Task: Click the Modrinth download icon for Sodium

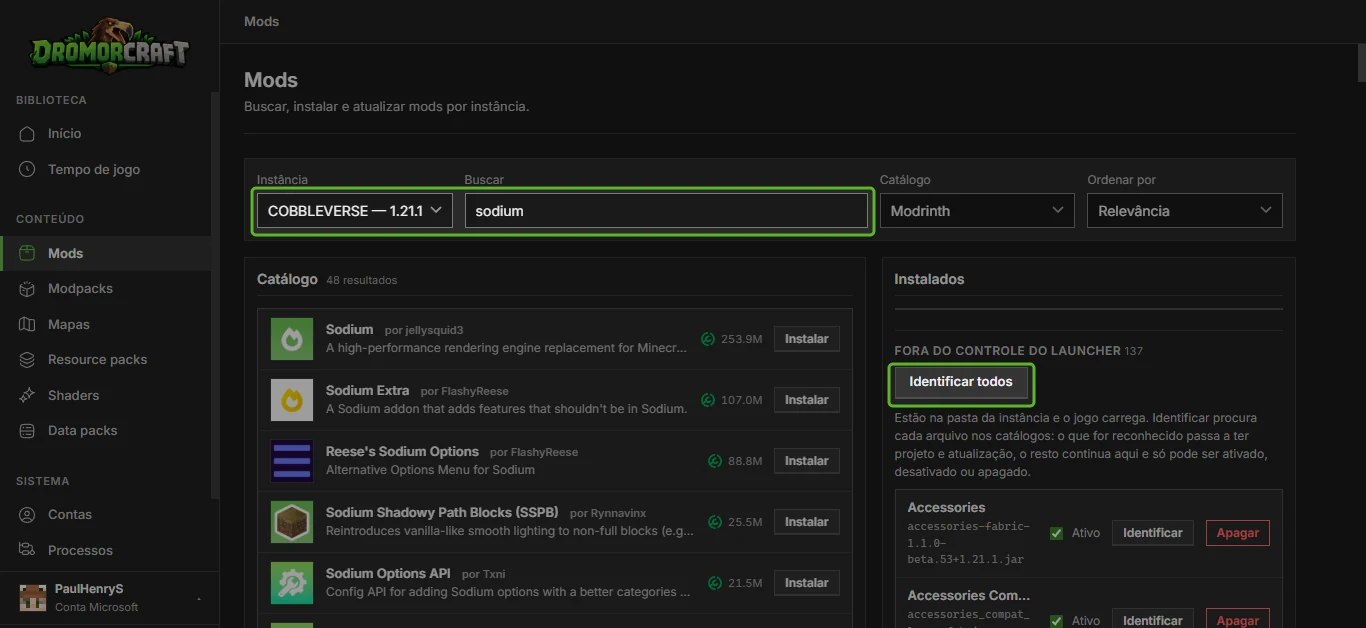Action: [708, 339]
